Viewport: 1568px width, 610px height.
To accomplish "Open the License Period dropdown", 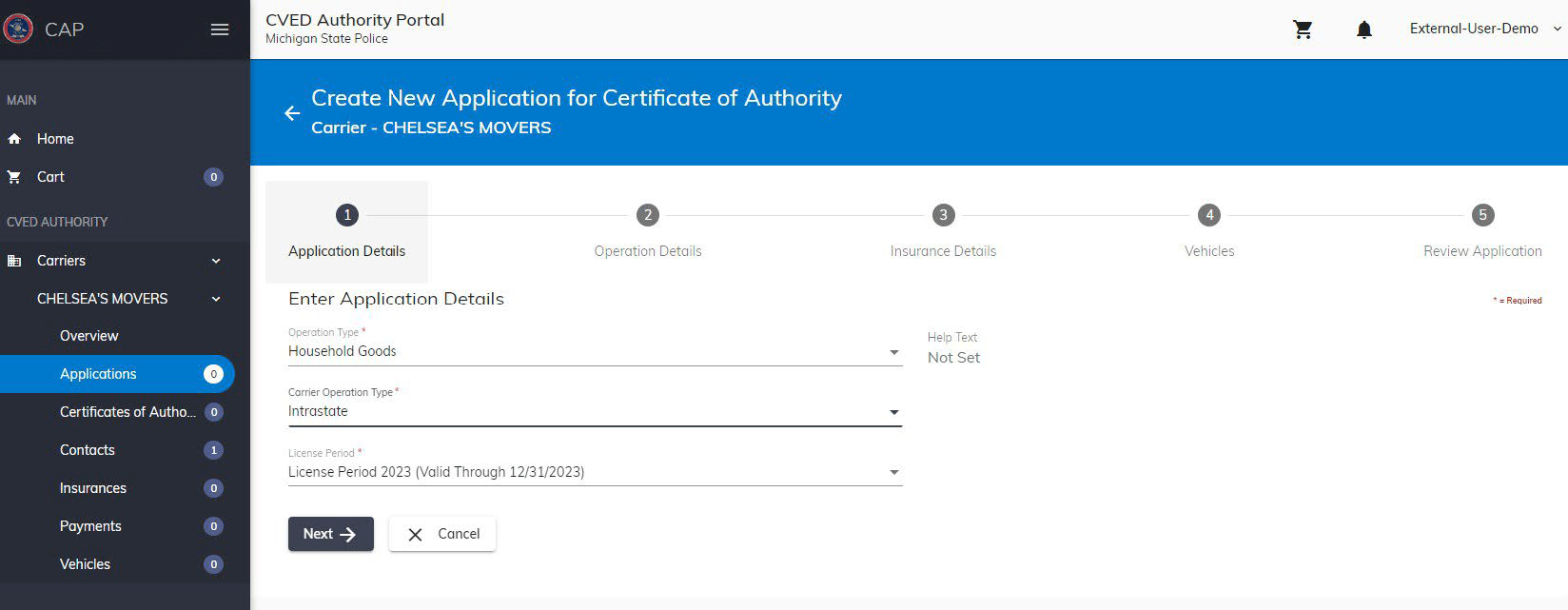I will tap(595, 472).
